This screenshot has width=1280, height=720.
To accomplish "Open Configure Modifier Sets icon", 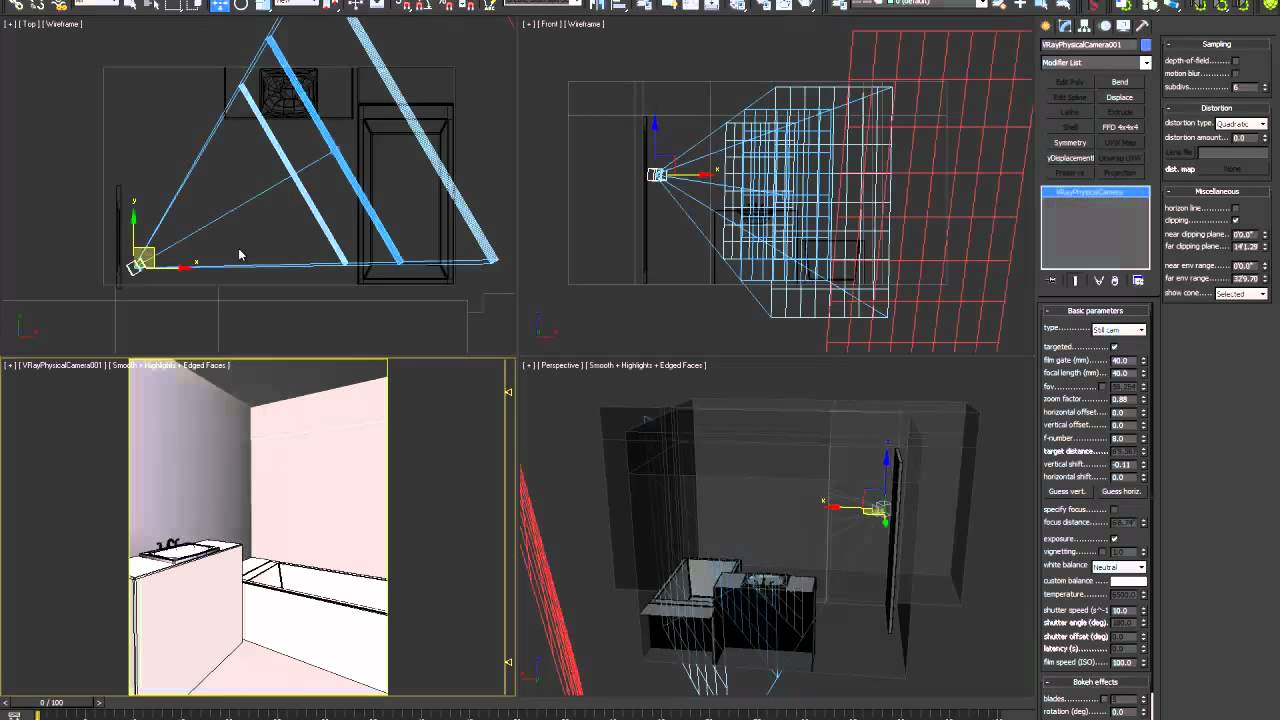I will (x=1138, y=281).
